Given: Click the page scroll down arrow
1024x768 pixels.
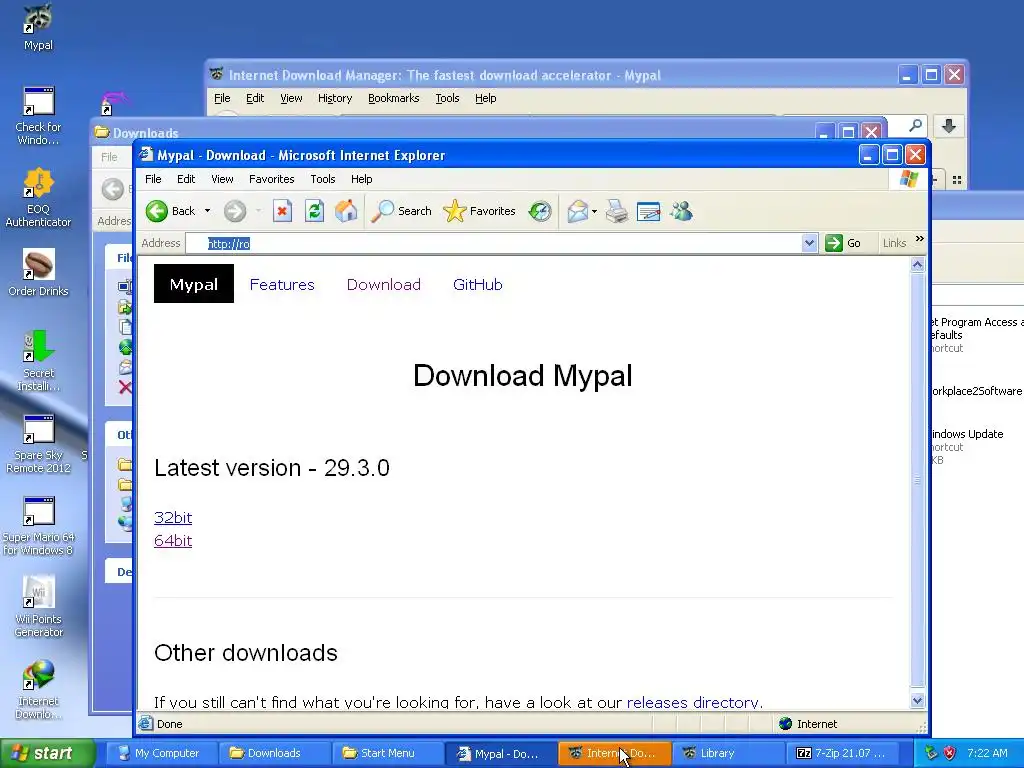Looking at the screenshot, I should (918, 701).
